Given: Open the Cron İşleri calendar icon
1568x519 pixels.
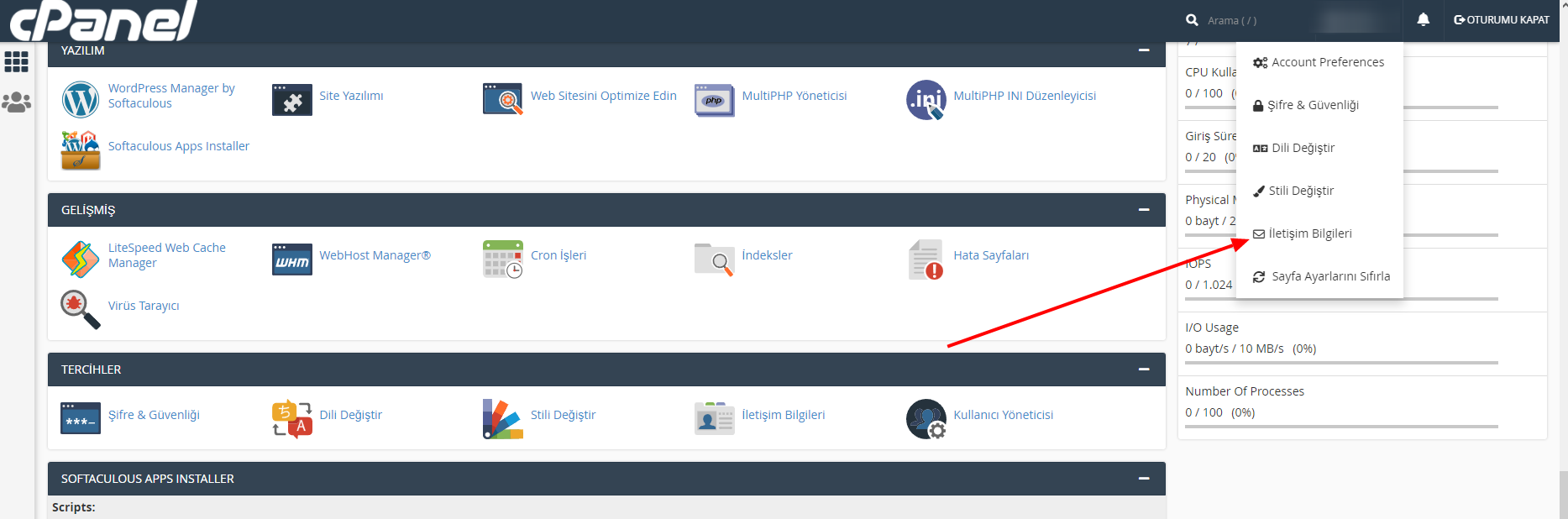Looking at the screenshot, I should pyautogui.click(x=503, y=259).
